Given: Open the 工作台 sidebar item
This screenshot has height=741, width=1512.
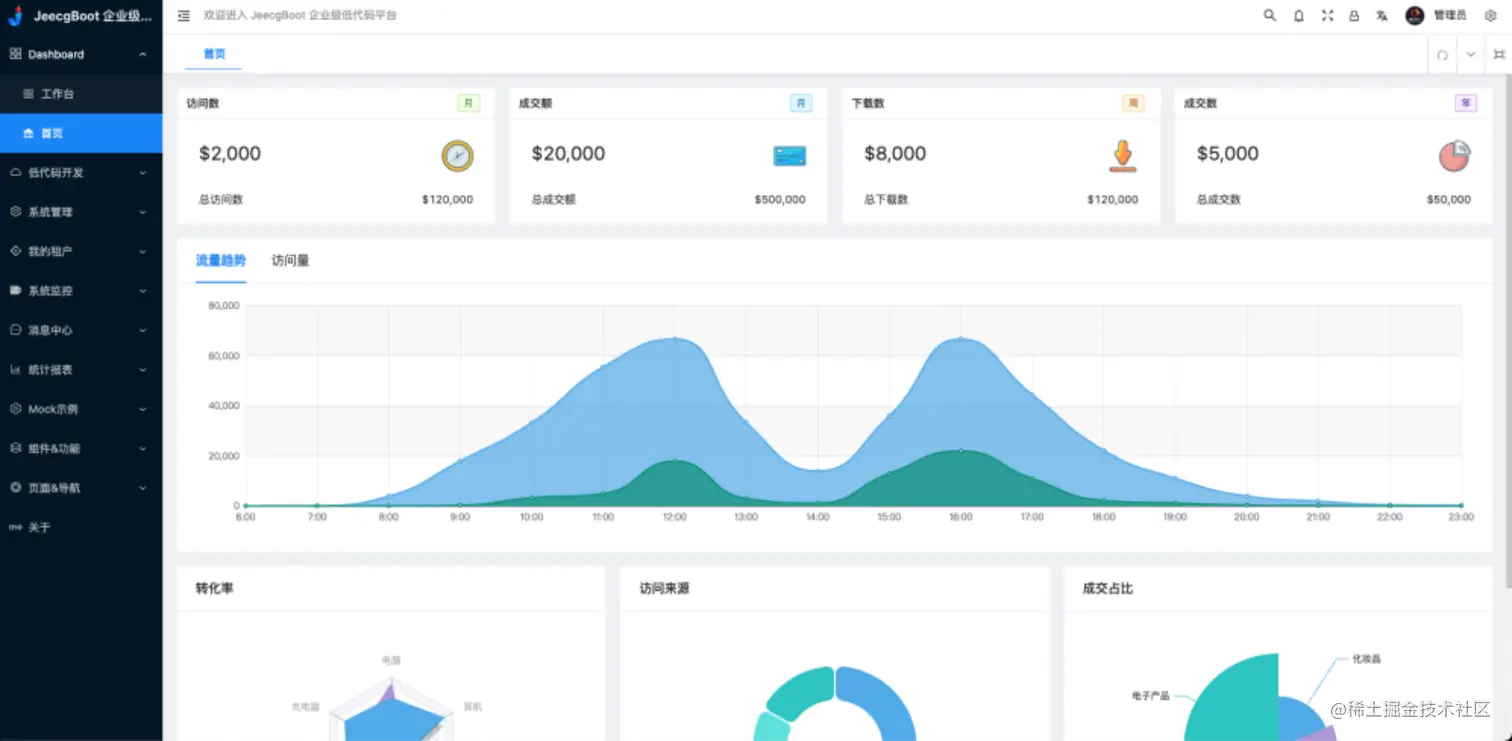Looking at the screenshot, I should 81,94.
